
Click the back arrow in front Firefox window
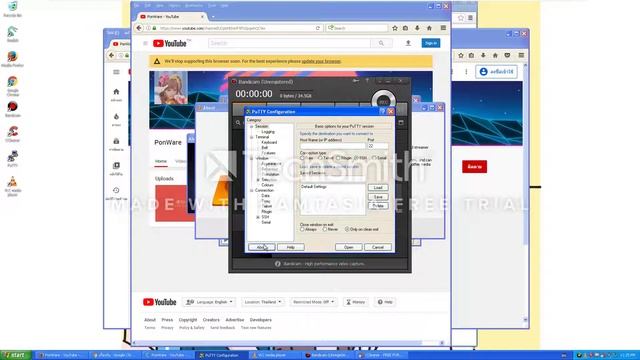coord(139,28)
